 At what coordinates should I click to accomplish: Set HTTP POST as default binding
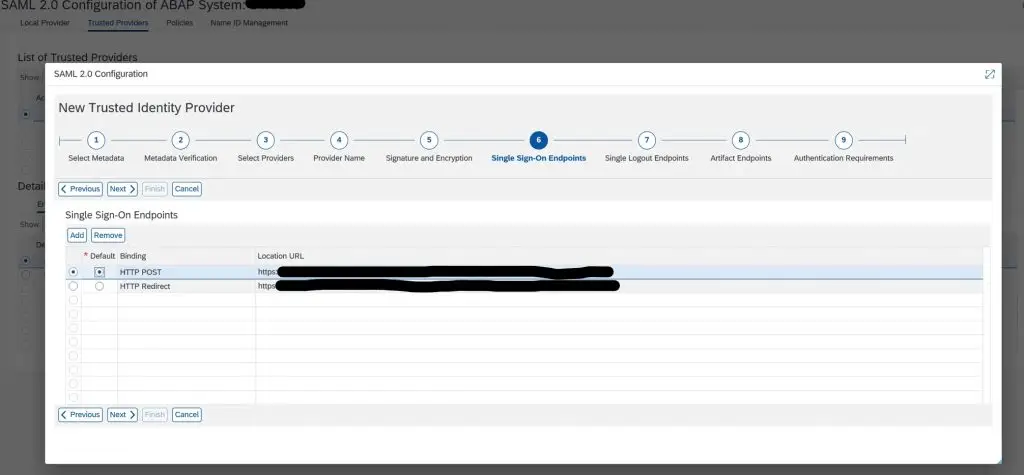(x=99, y=272)
